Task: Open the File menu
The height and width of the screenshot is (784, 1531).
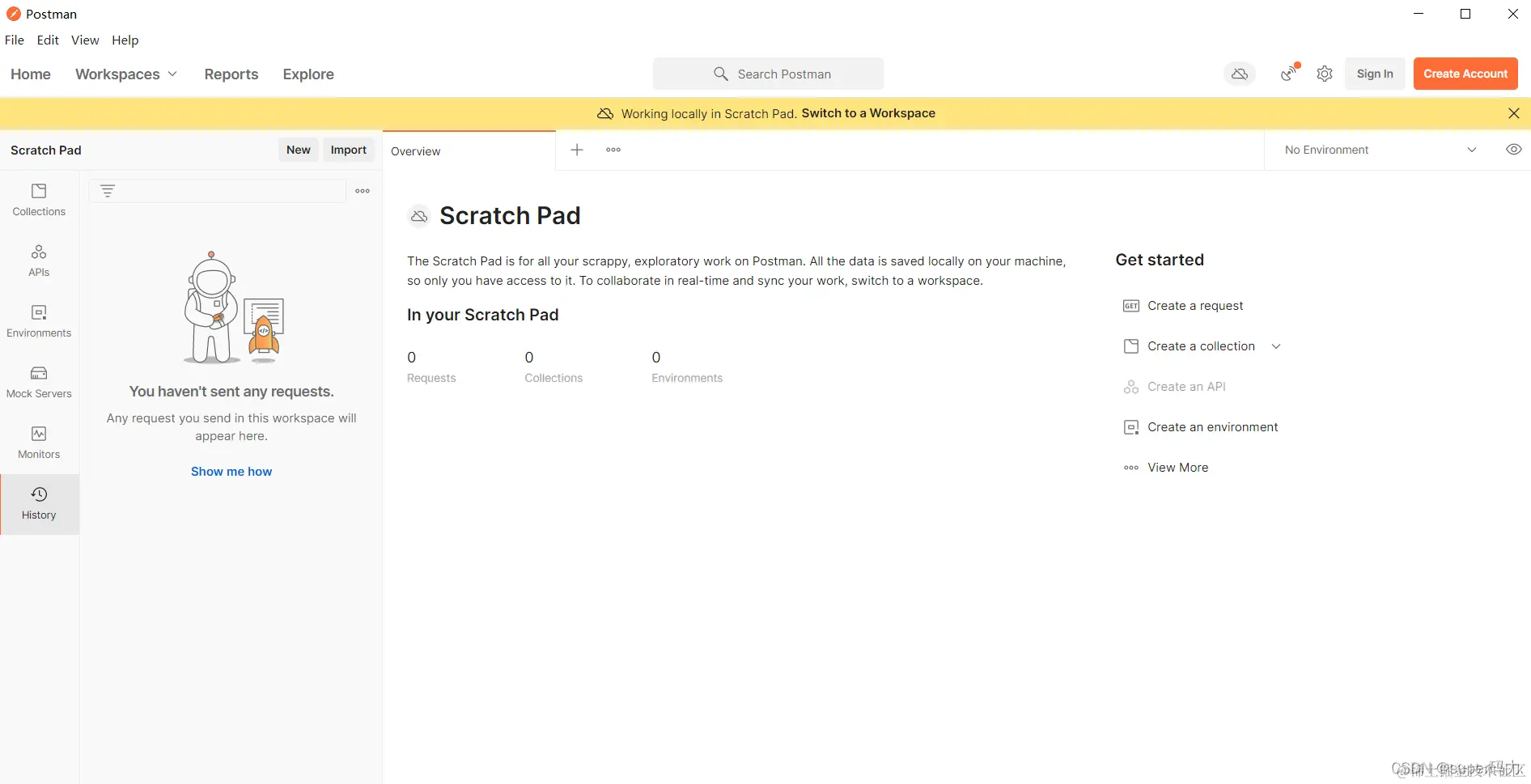Action: coord(15,40)
